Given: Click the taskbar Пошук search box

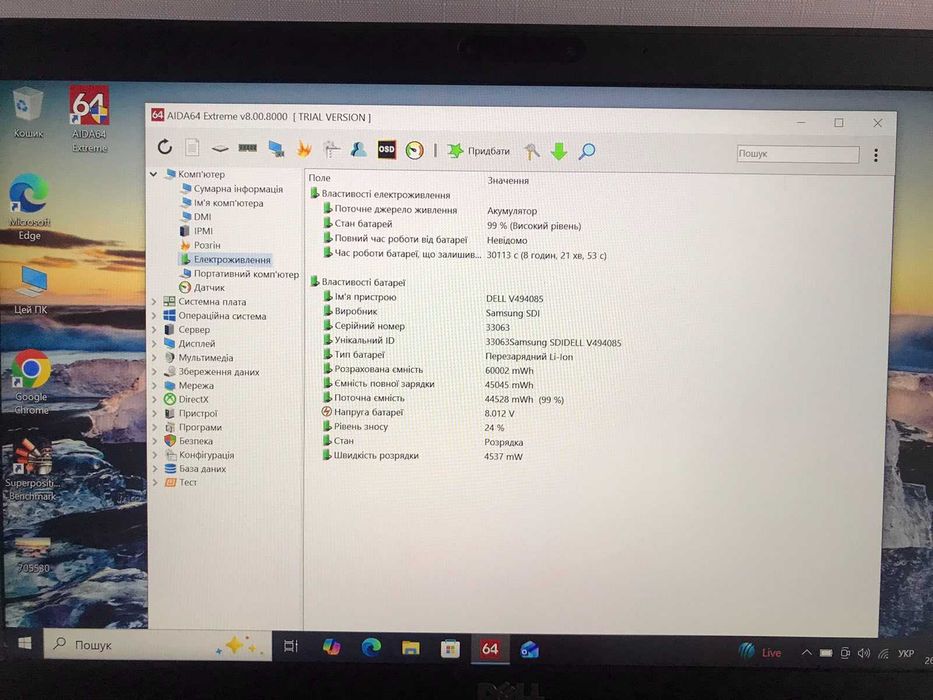Looking at the screenshot, I should [157, 645].
